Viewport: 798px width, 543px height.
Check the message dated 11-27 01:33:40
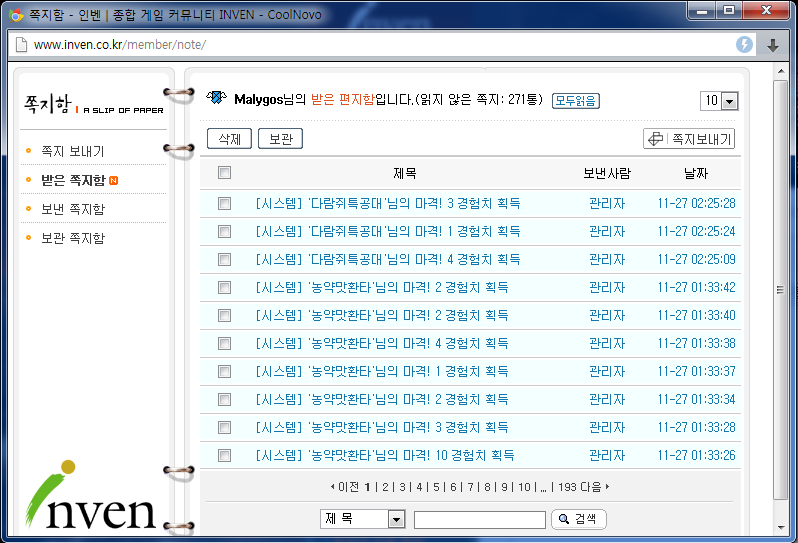224,316
